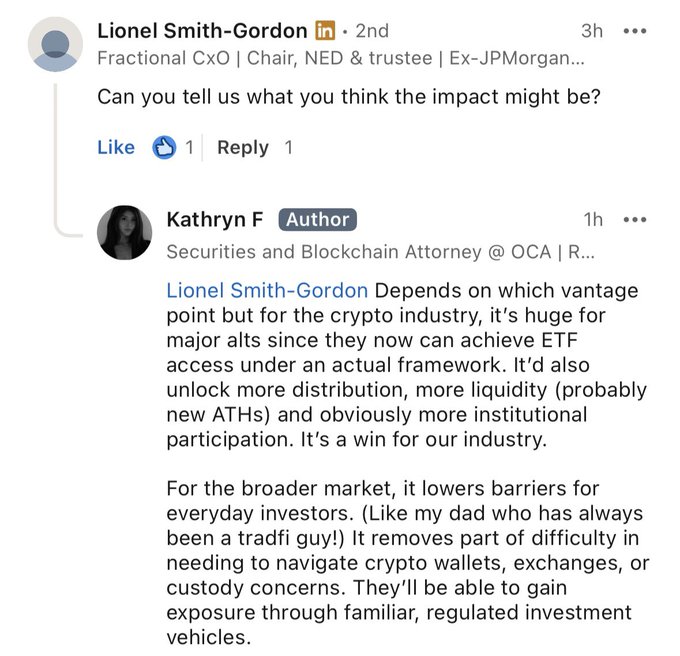Click the blue thumbs-up reaction icon
The image size is (680, 656).
(x=164, y=148)
